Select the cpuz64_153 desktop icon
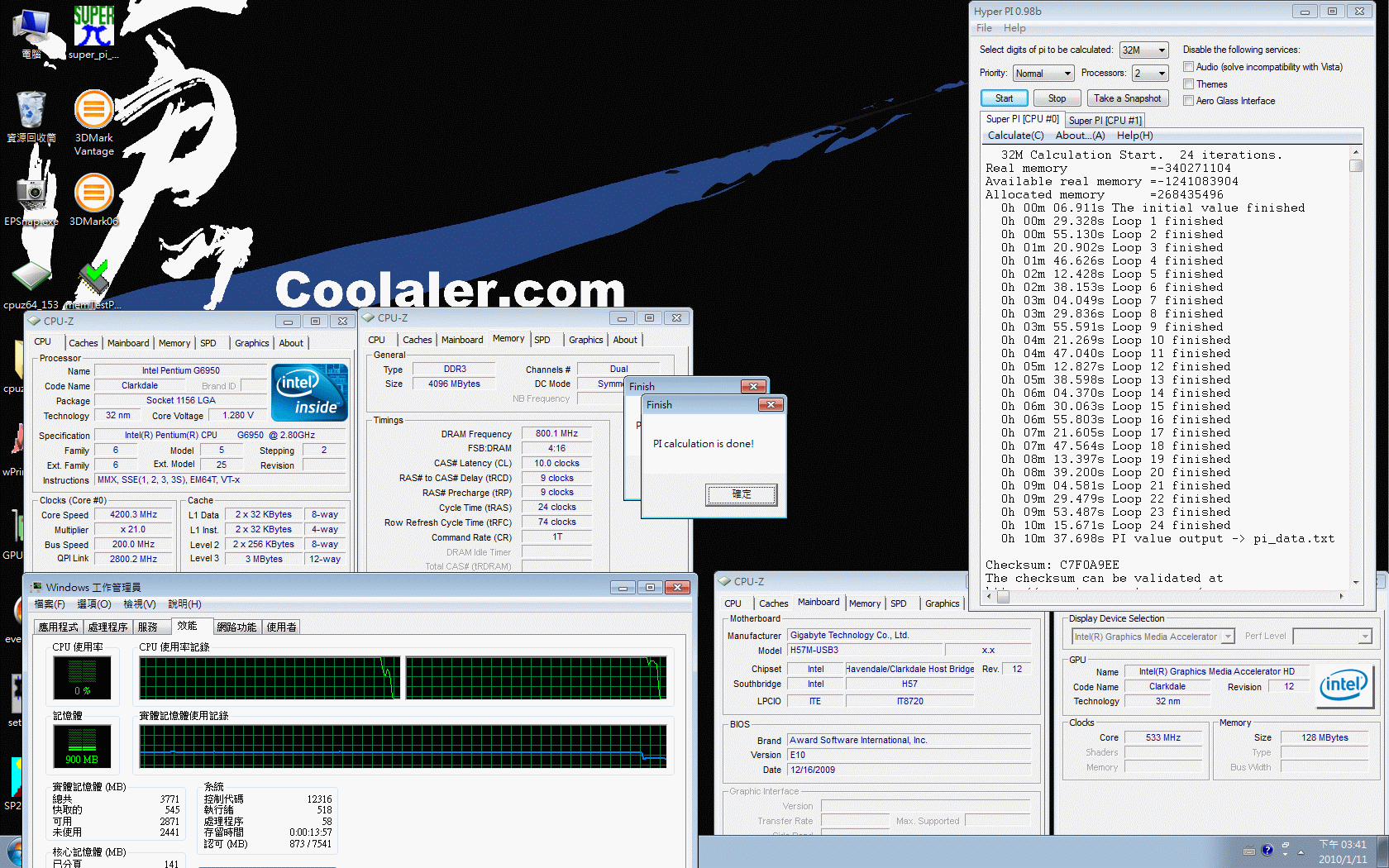The height and width of the screenshot is (868, 1389). pos(31,285)
